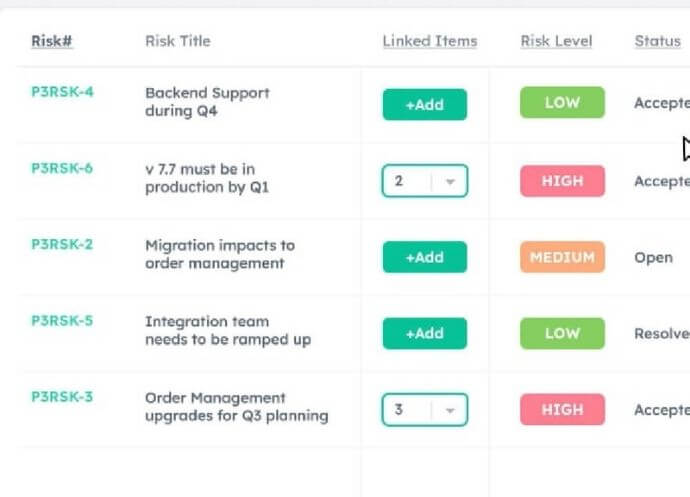
Task: Click the Risk Title column header
Action: [178, 41]
